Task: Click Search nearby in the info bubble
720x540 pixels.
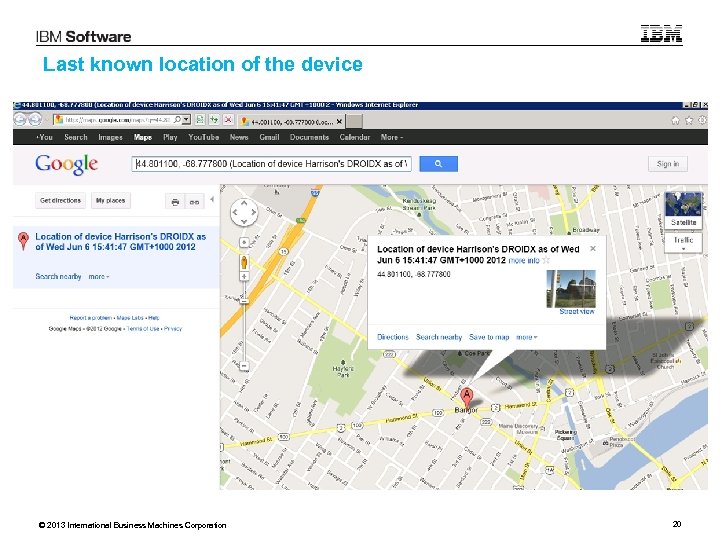Action: pyautogui.click(x=439, y=337)
